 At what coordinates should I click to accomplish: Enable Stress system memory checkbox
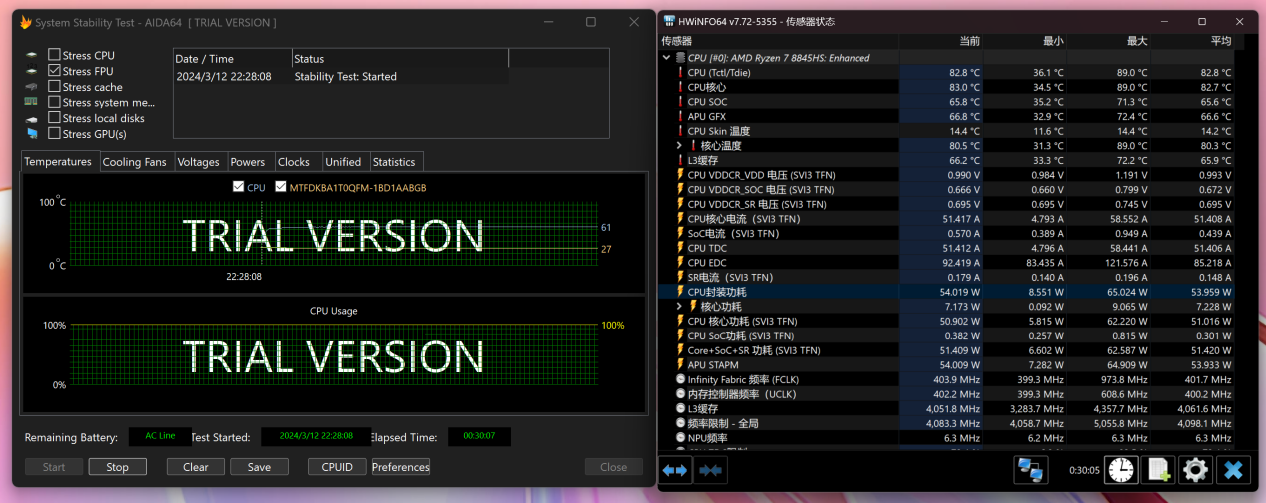[54, 102]
